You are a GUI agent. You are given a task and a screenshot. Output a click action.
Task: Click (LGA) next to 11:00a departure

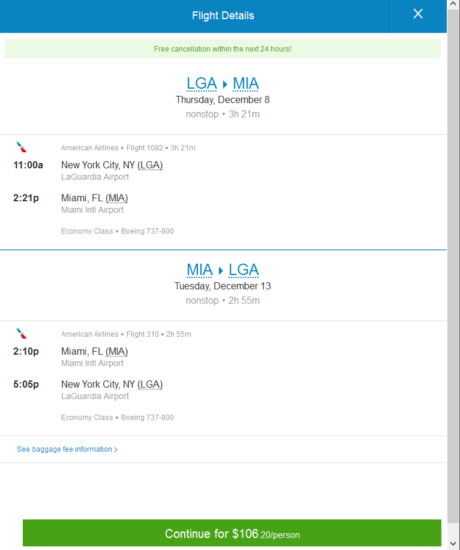(x=150, y=165)
